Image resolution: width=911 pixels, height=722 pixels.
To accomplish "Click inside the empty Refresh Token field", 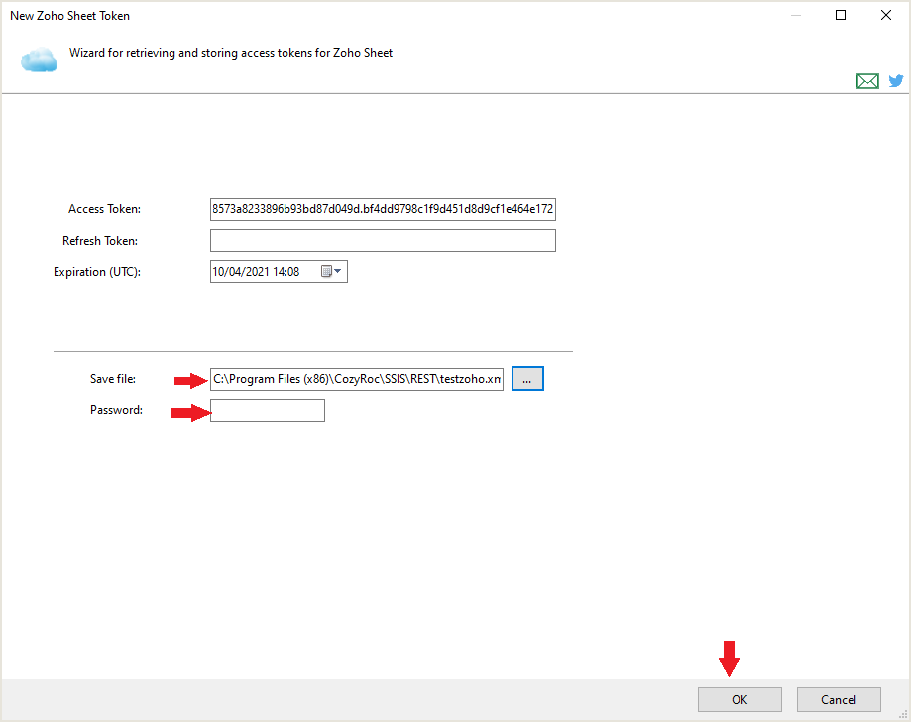I will (x=383, y=240).
